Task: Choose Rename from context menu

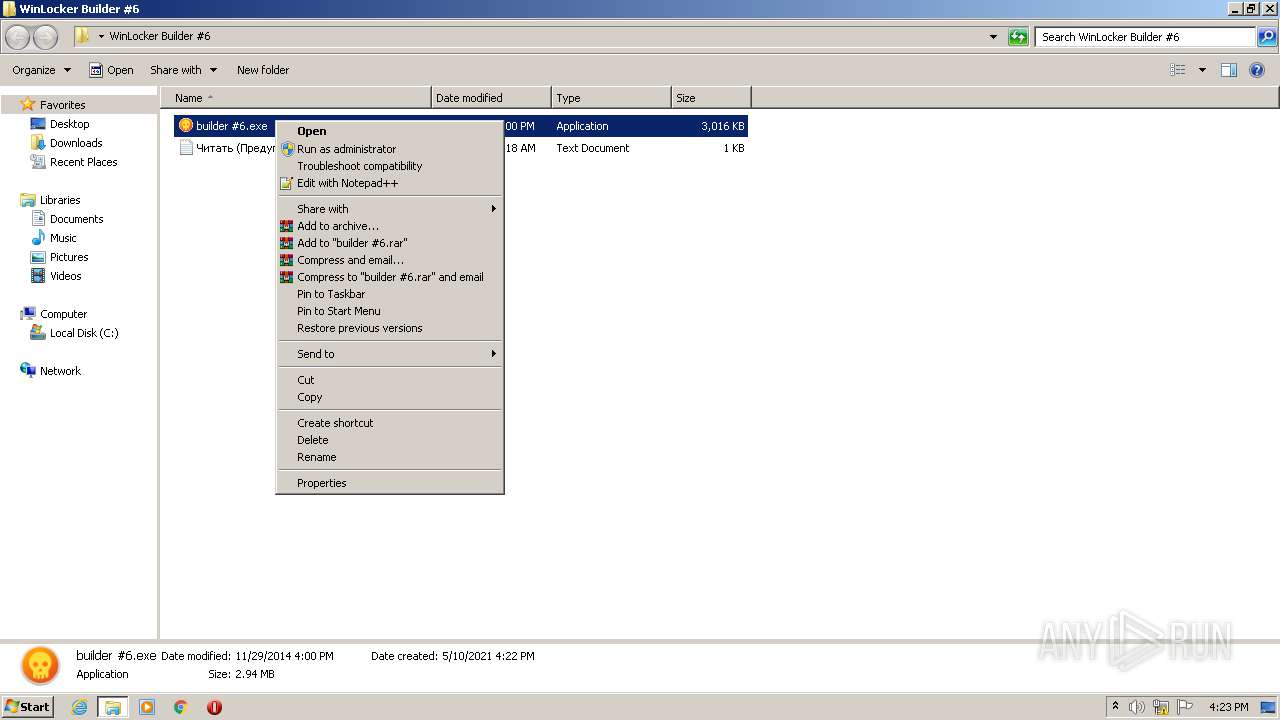Action: [389, 457]
